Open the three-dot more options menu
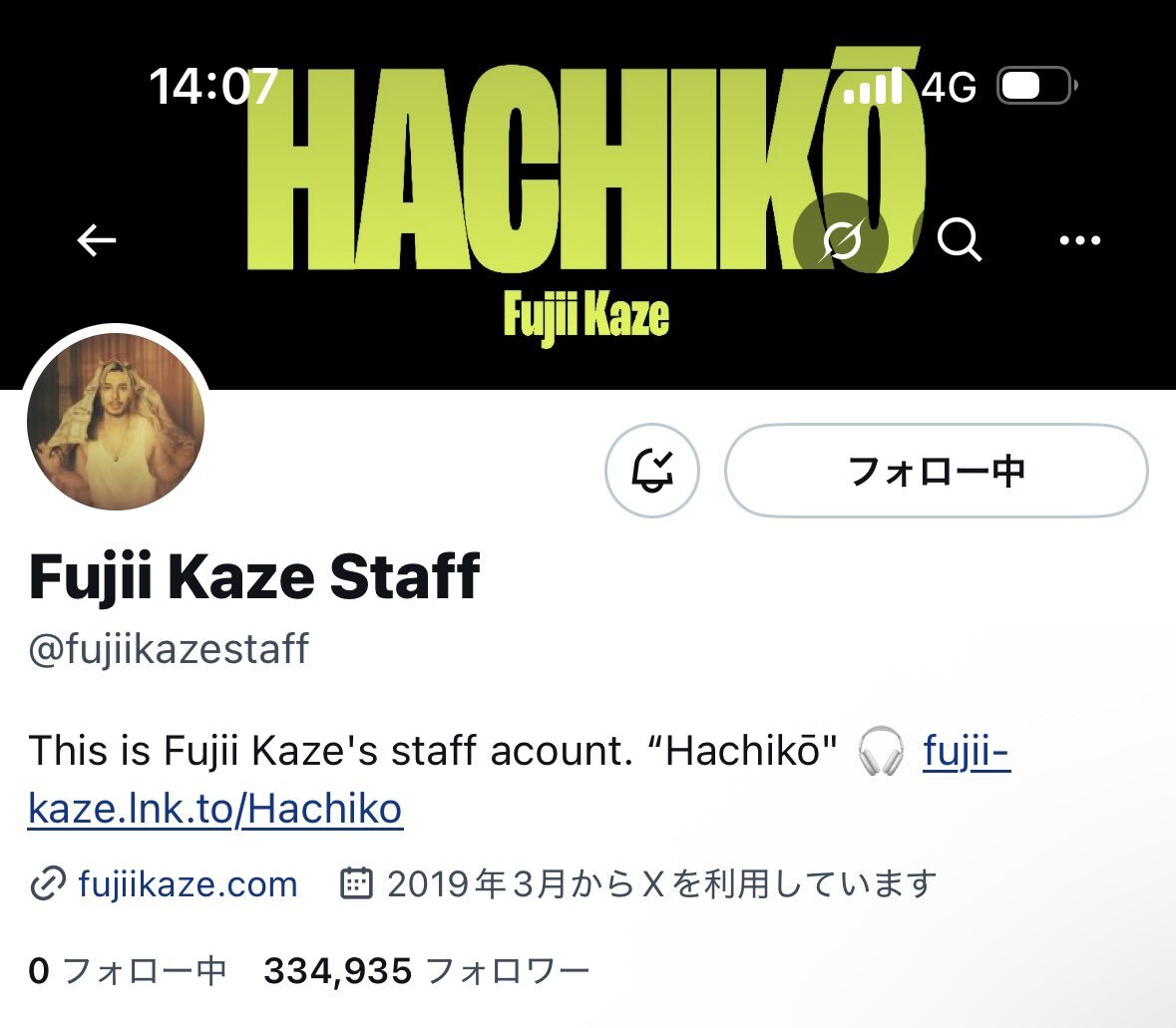Image resolution: width=1176 pixels, height=1028 pixels. (1079, 240)
